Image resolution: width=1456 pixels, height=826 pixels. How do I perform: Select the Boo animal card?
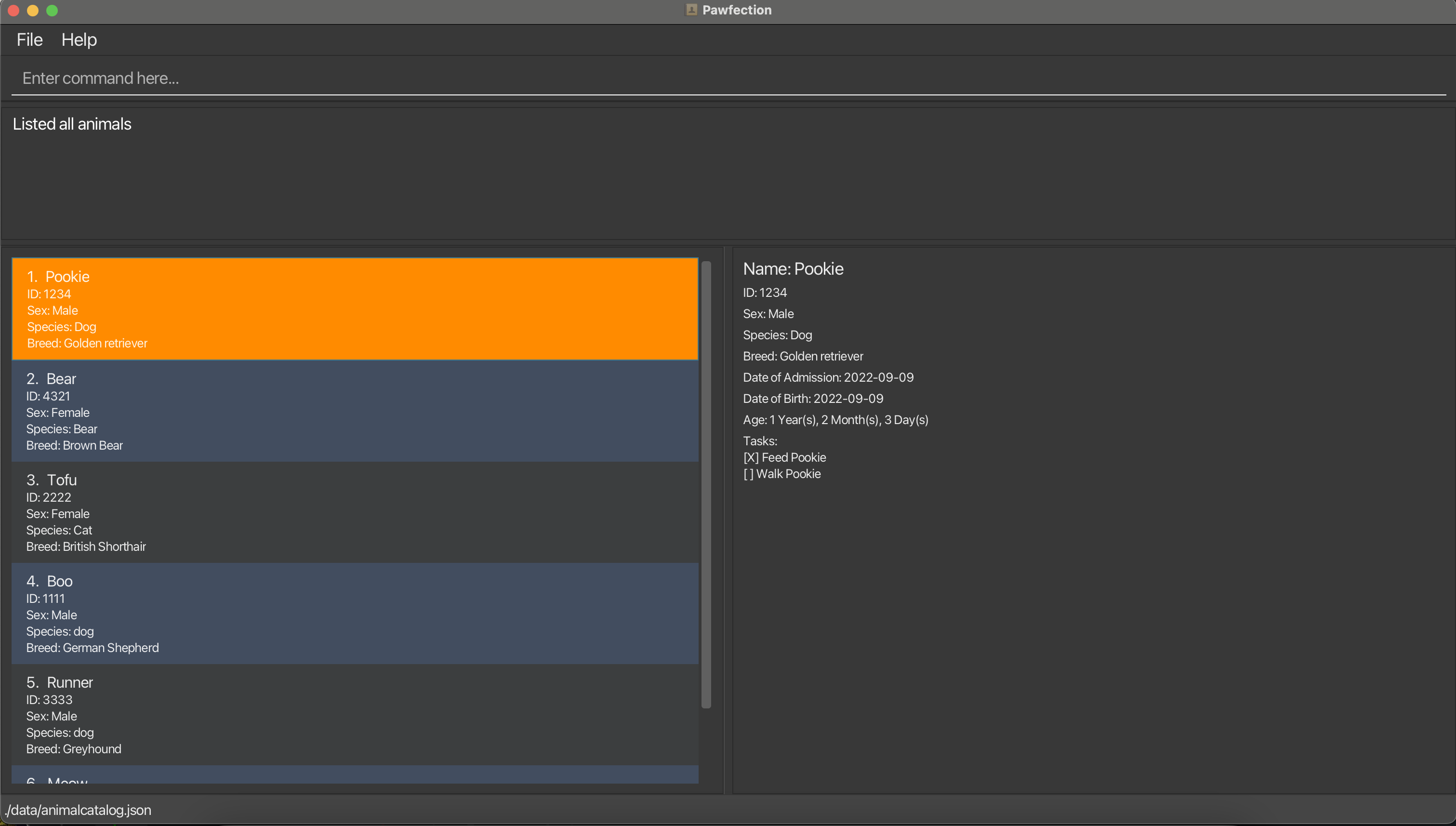pos(355,613)
